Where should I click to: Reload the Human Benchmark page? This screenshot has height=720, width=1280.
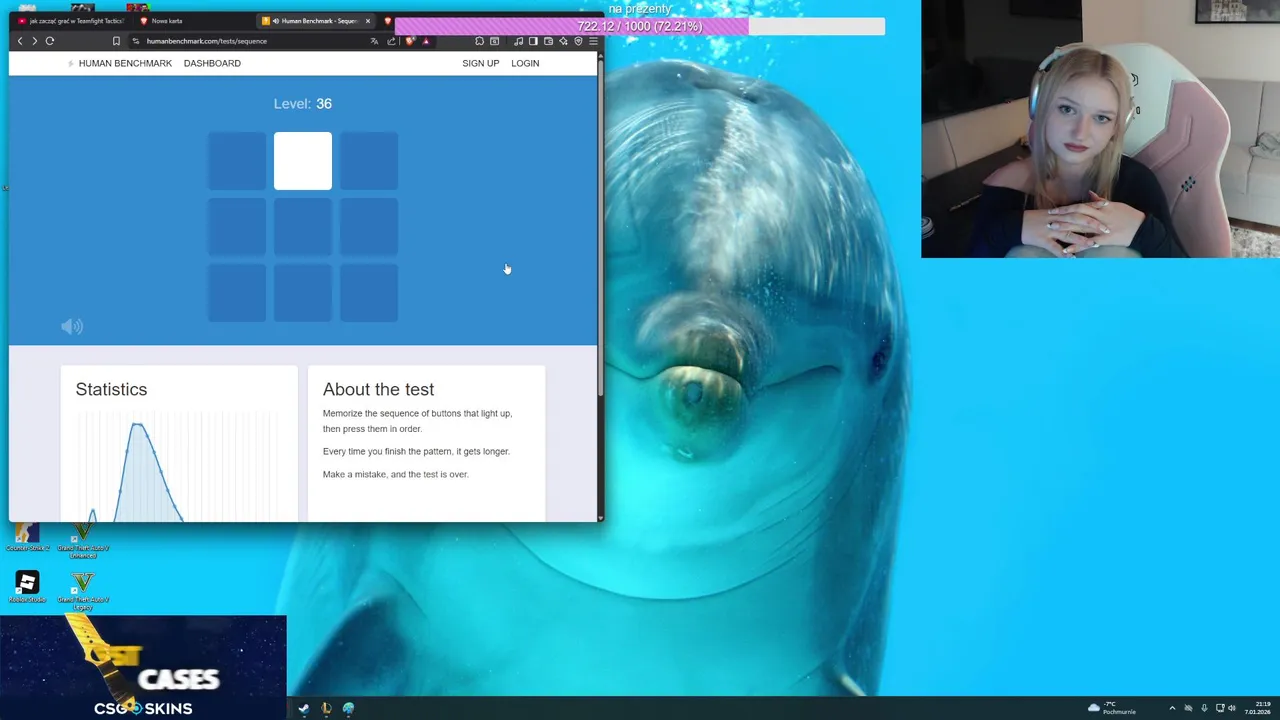(49, 41)
